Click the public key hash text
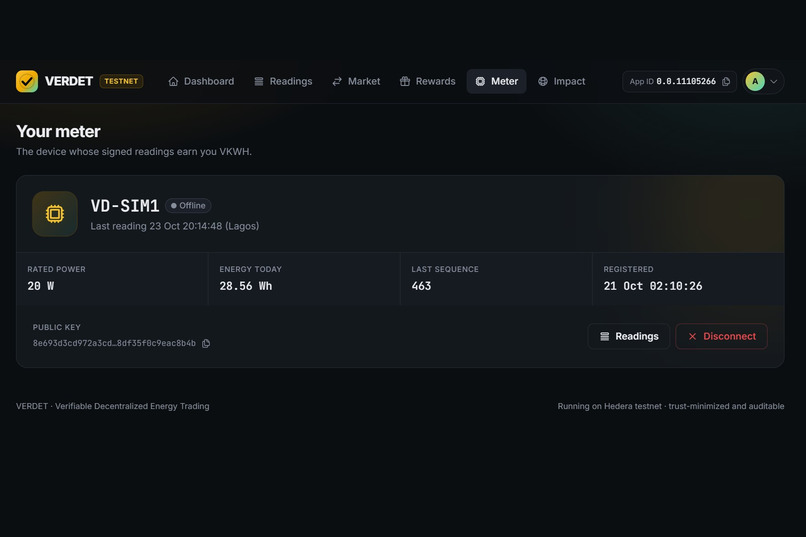Screen dimensions: 806x537 114,343
